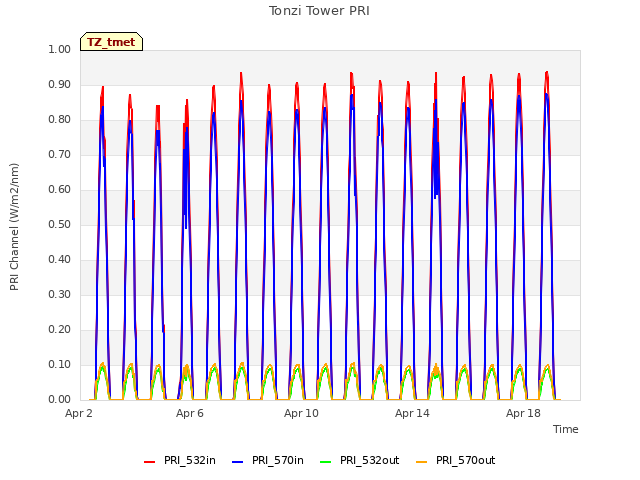Click the orange PRI_570out legend swatch
This screenshot has width=640, height=480.
421,462
